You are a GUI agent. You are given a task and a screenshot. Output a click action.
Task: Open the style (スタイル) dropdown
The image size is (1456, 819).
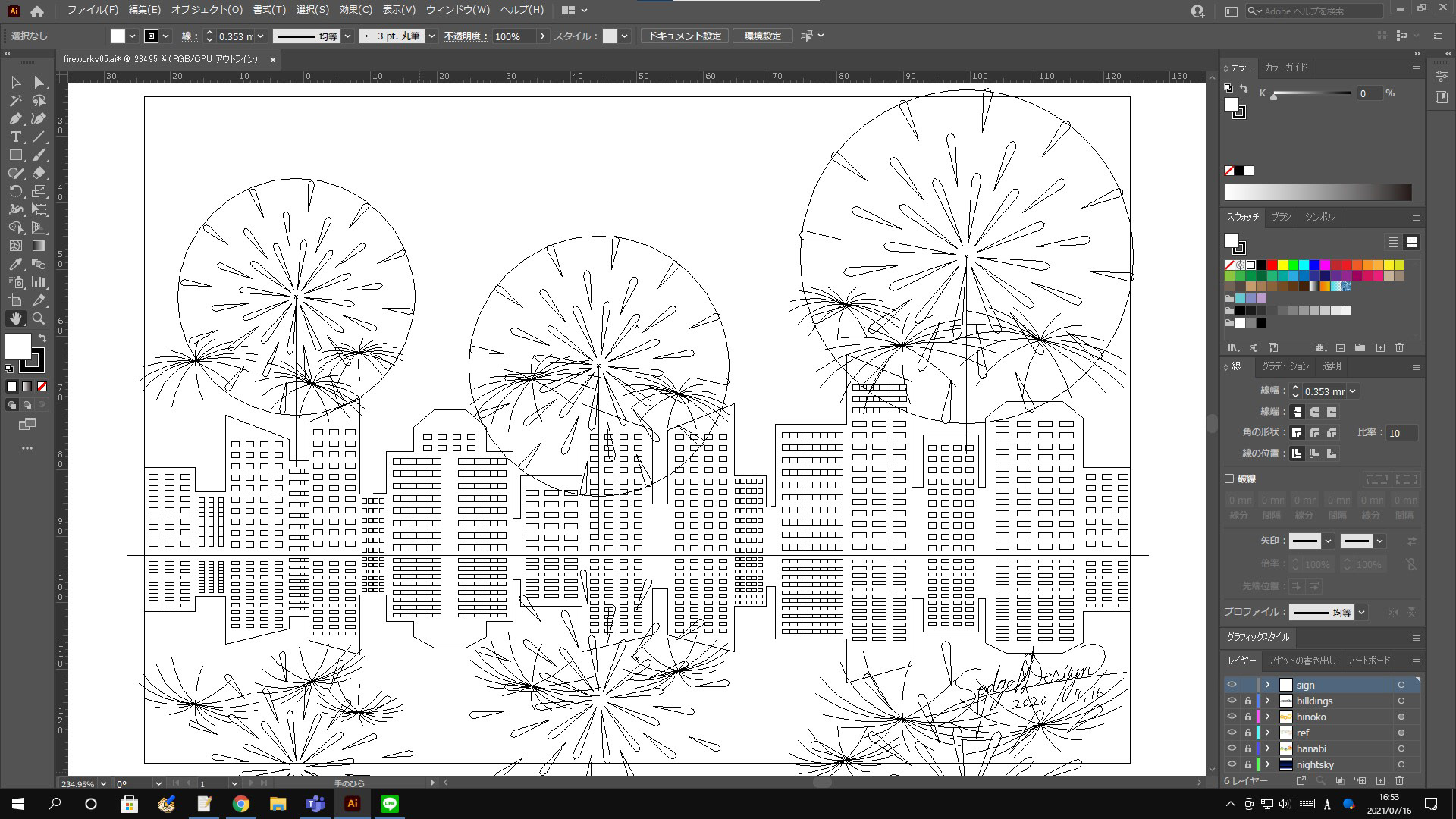pyautogui.click(x=624, y=36)
